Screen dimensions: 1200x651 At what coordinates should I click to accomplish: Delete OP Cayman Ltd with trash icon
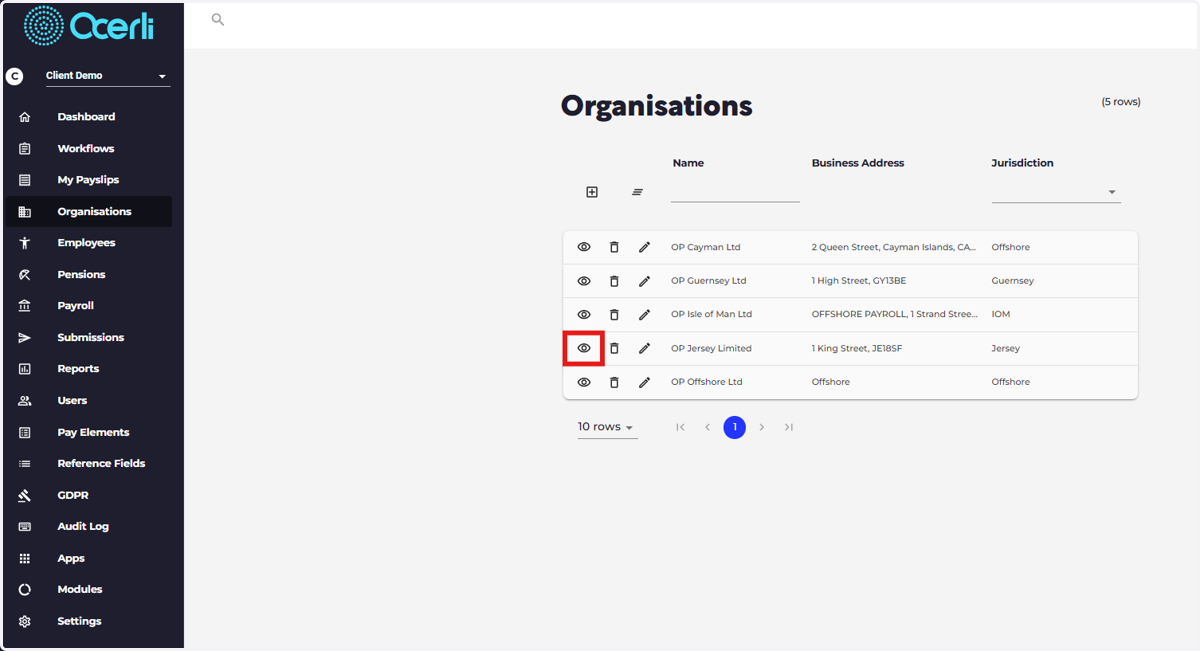click(614, 247)
